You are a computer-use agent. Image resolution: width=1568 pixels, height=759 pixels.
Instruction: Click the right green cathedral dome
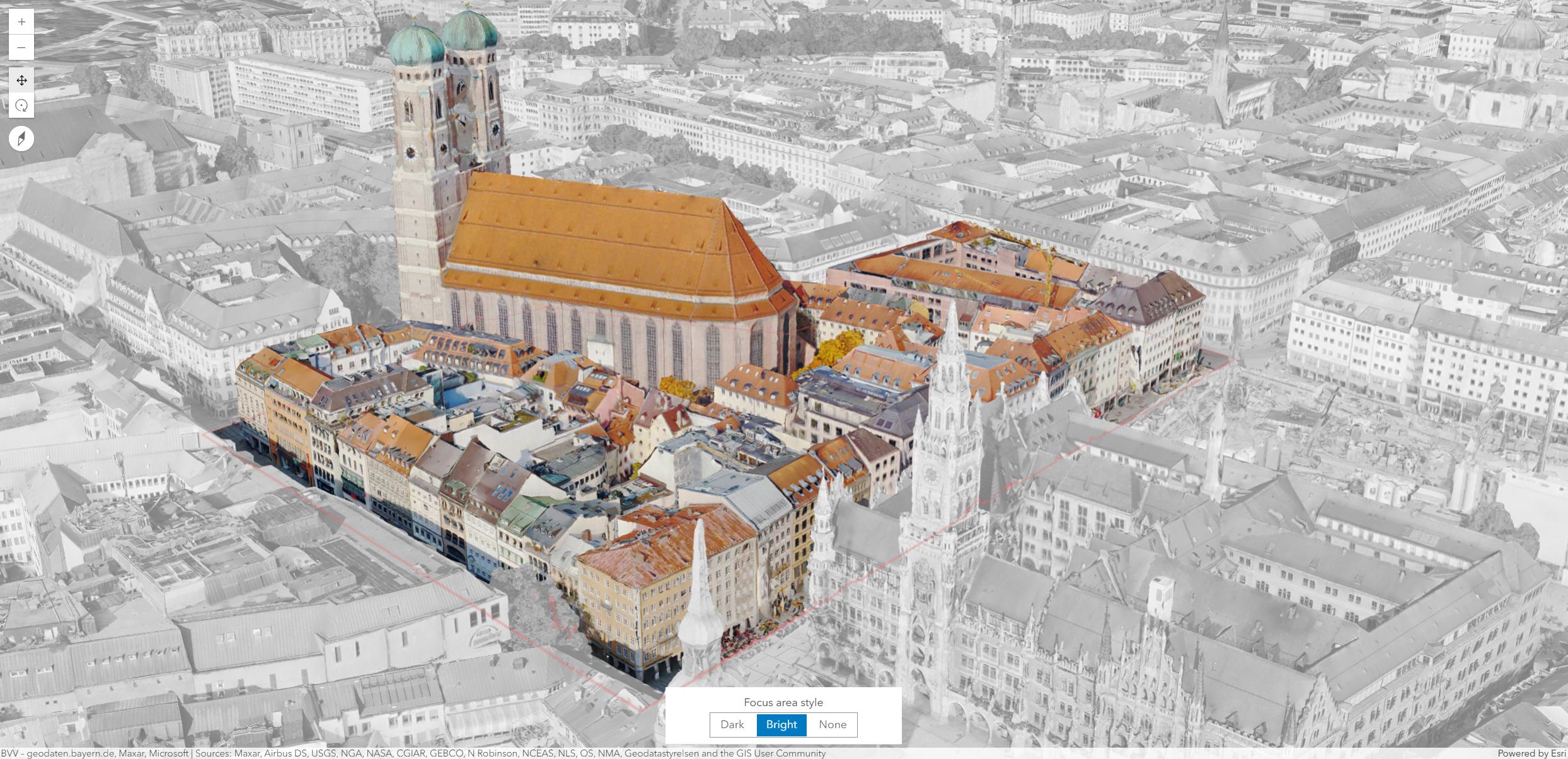click(470, 30)
